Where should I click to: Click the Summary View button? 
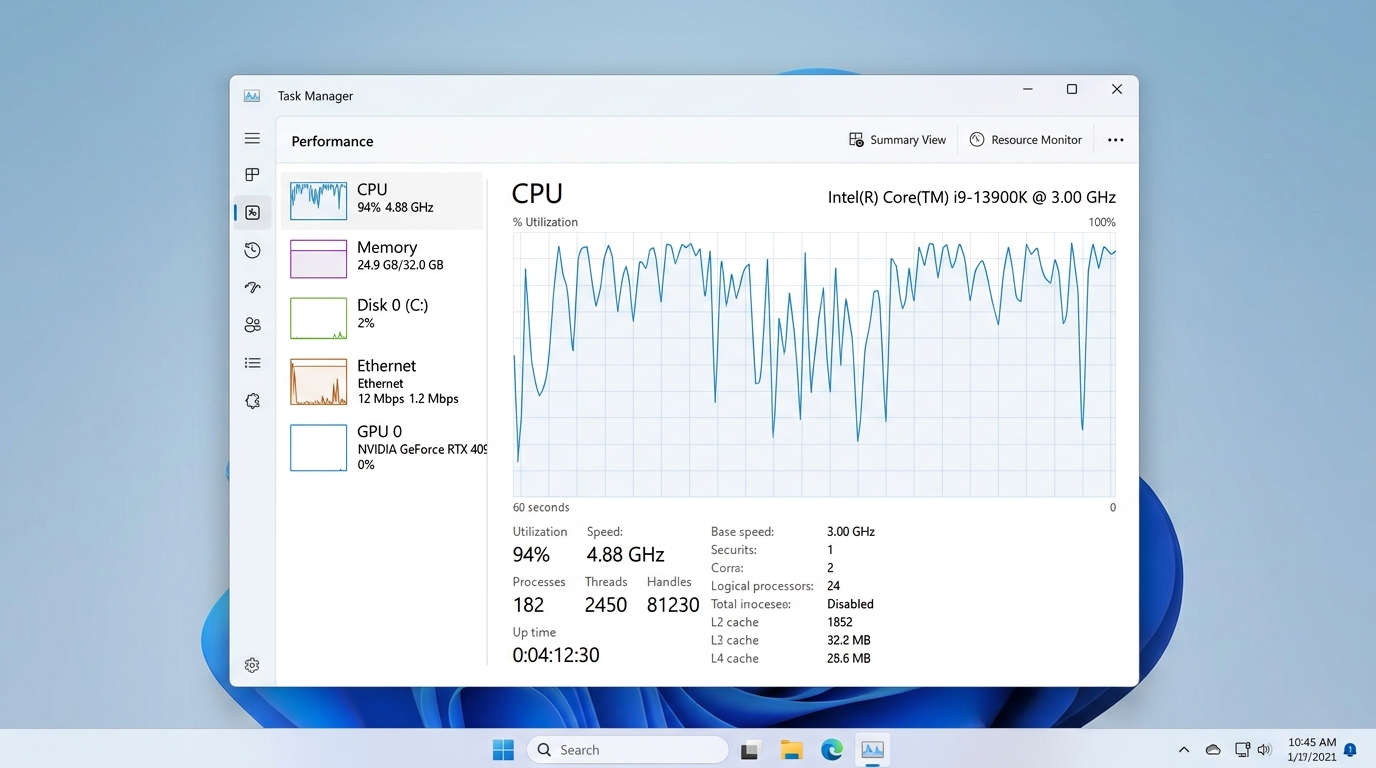897,140
